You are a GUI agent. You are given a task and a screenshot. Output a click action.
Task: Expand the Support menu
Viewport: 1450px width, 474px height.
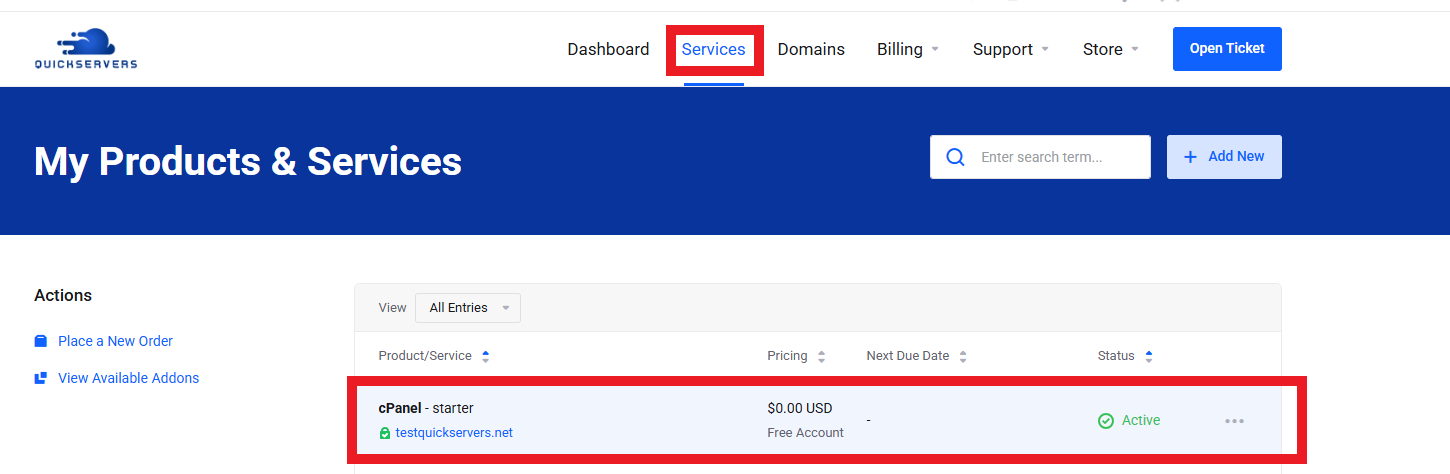(x=1010, y=49)
